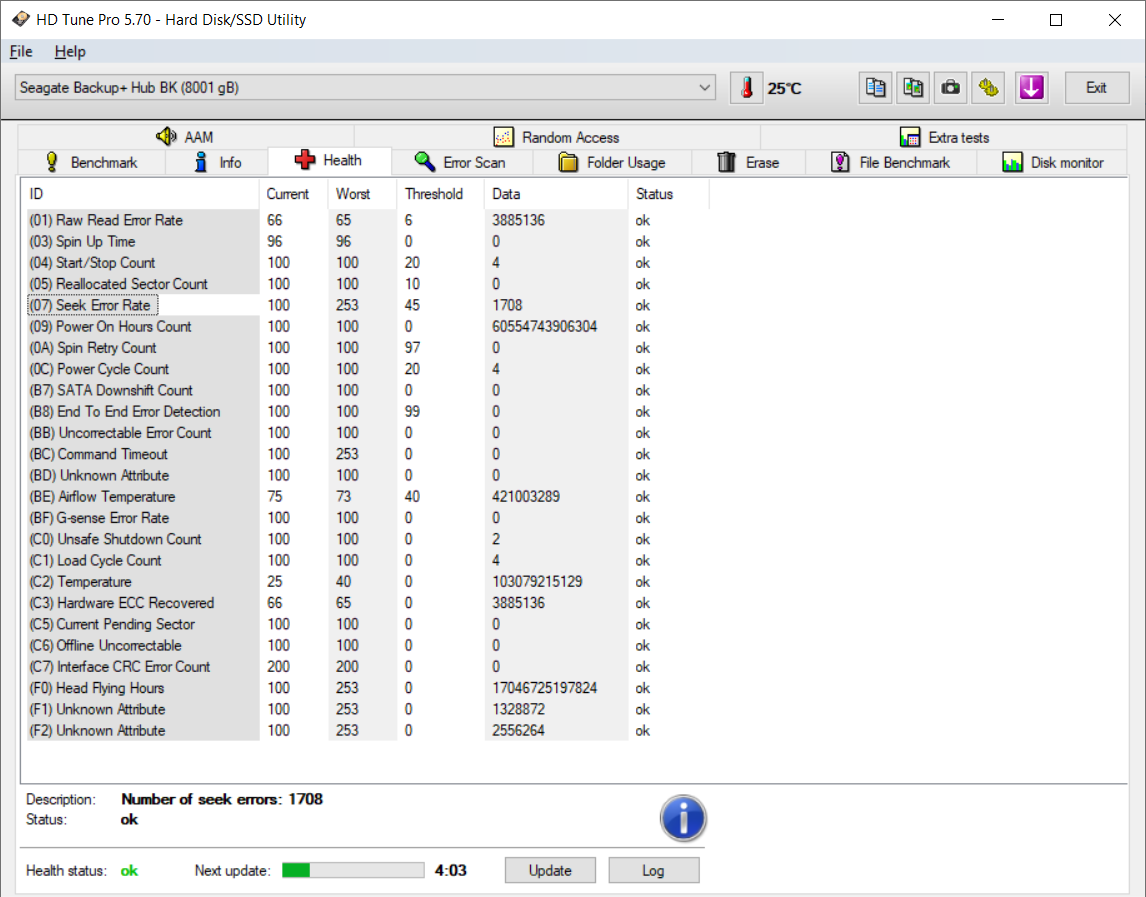Click the Threshold column header
Image resolution: width=1146 pixels, height=897 pixels.
[440, 194]
